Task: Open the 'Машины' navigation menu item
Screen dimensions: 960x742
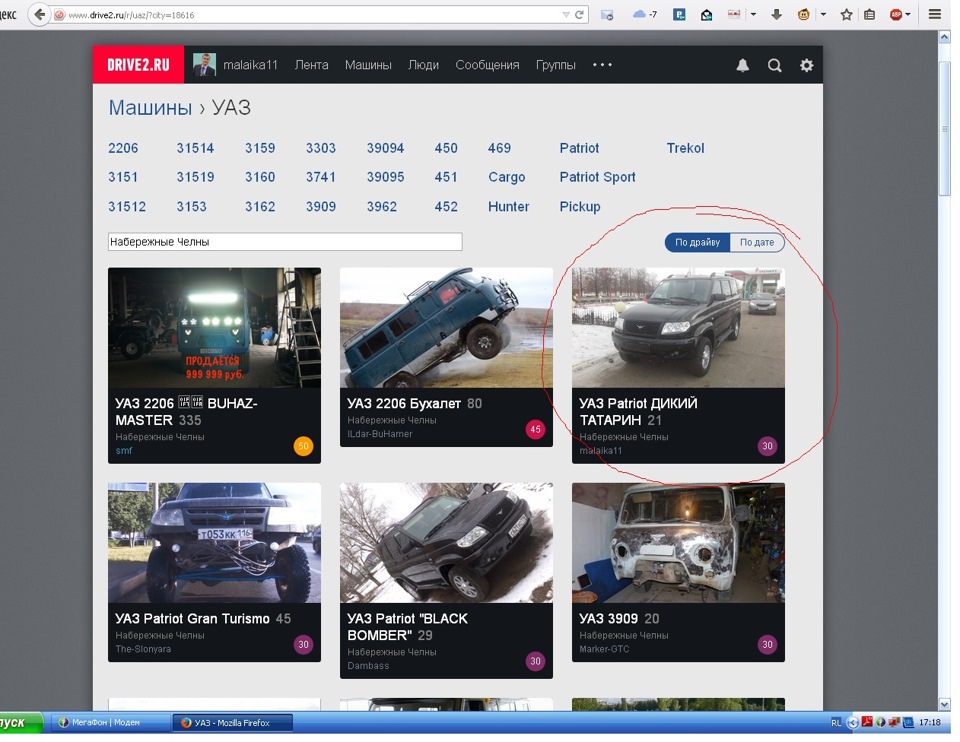Action: pos(368,65)
